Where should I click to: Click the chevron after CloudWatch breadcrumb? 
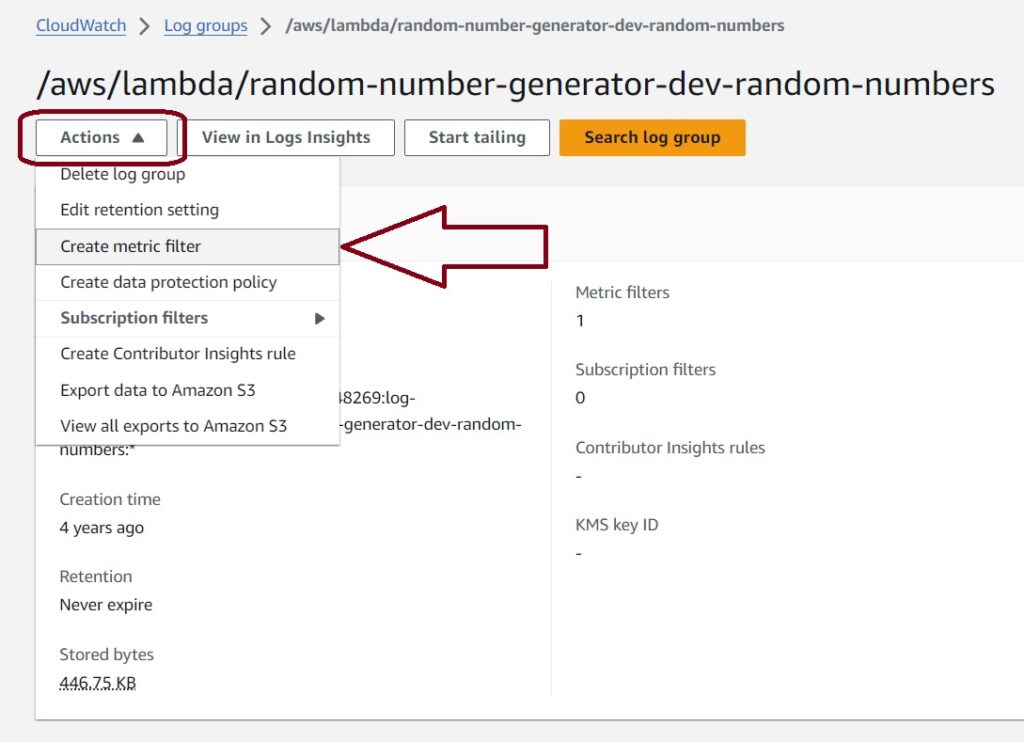coord(145,27)
